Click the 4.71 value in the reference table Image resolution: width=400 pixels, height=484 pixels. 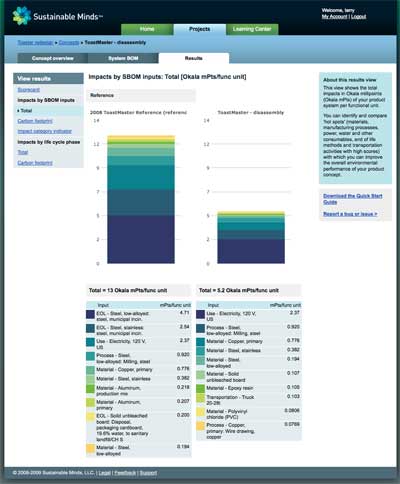(x=184, y=313)
